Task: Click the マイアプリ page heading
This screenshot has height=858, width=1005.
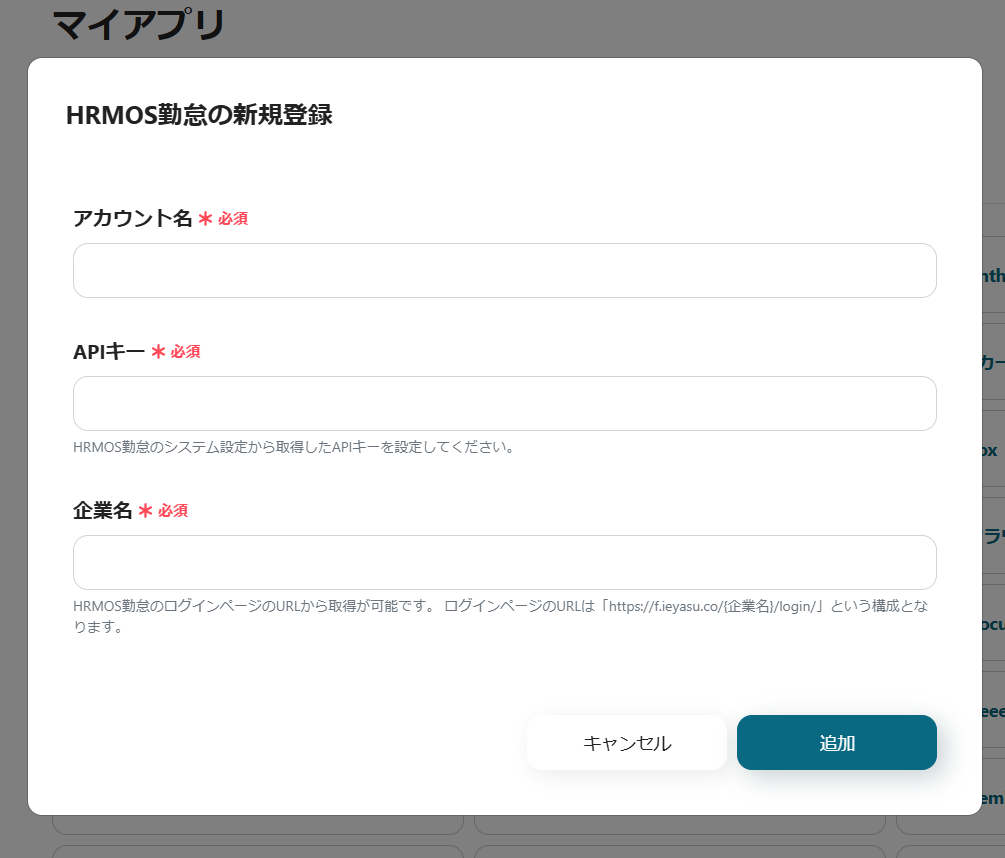Action: 138,25
